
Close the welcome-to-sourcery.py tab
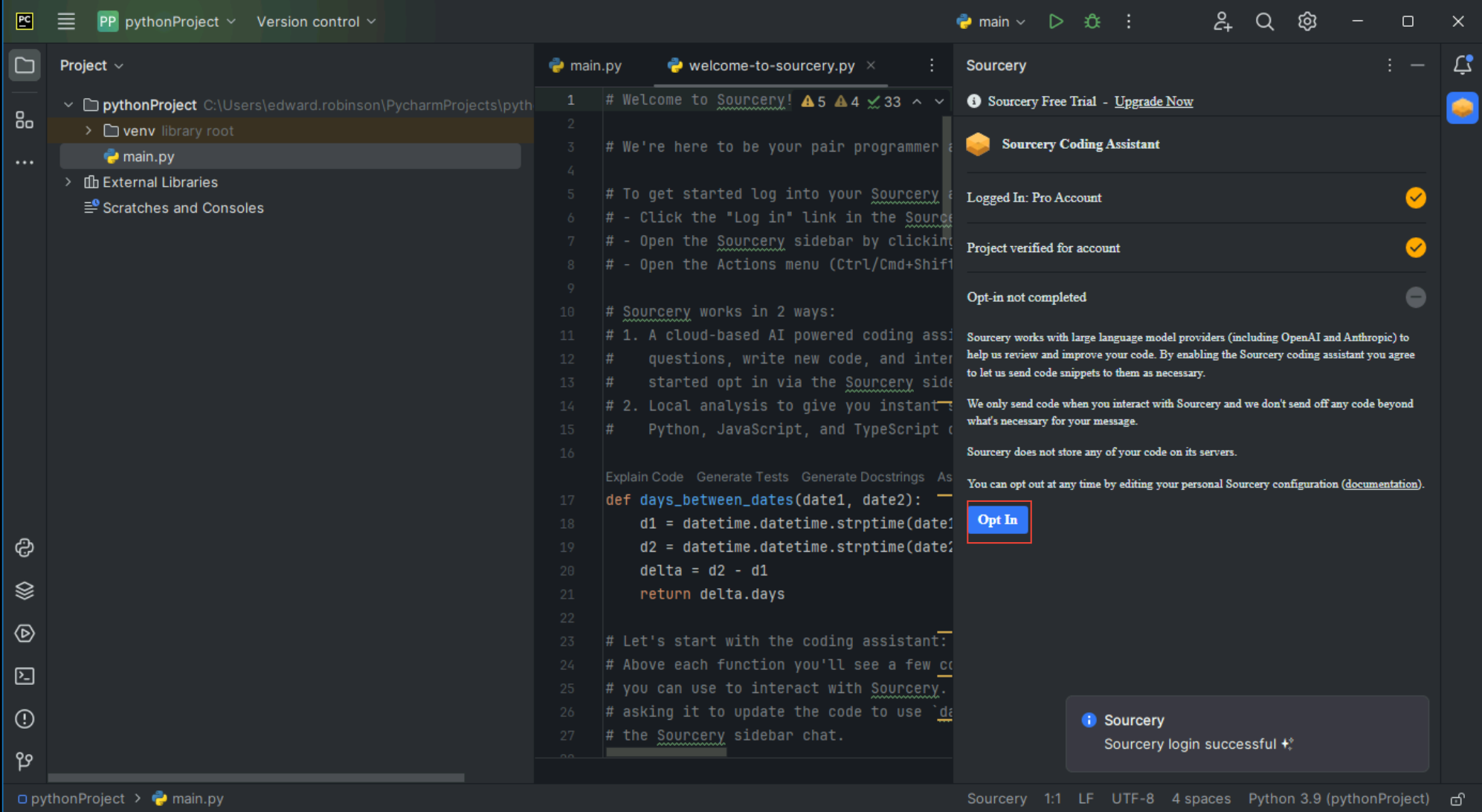pyautogui.click(x=871, y=65)
